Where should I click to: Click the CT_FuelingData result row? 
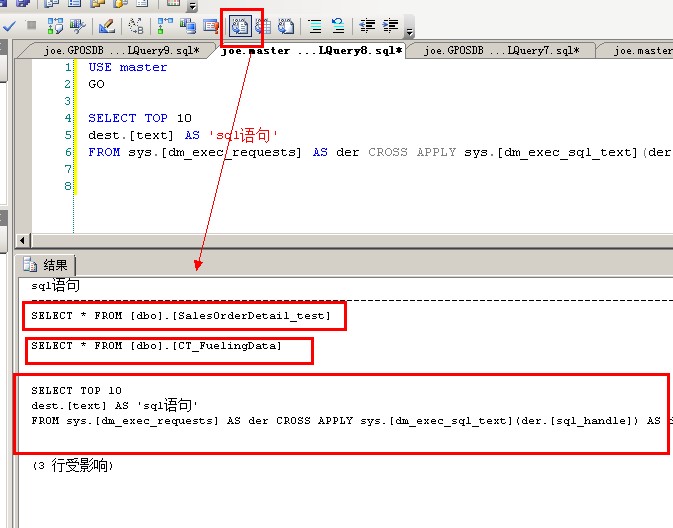[156, 346]
